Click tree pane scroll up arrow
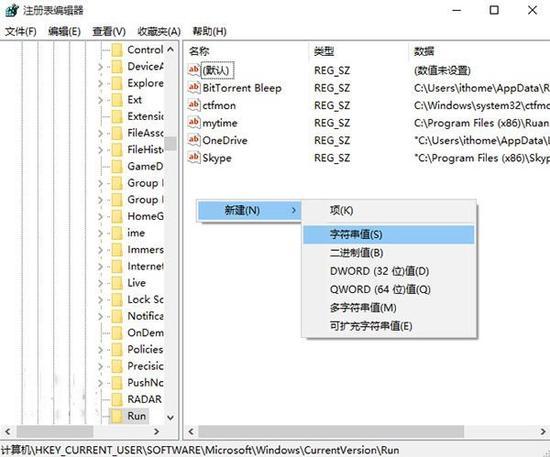This screenshot has height=457, width=550. tap(170, 50)
